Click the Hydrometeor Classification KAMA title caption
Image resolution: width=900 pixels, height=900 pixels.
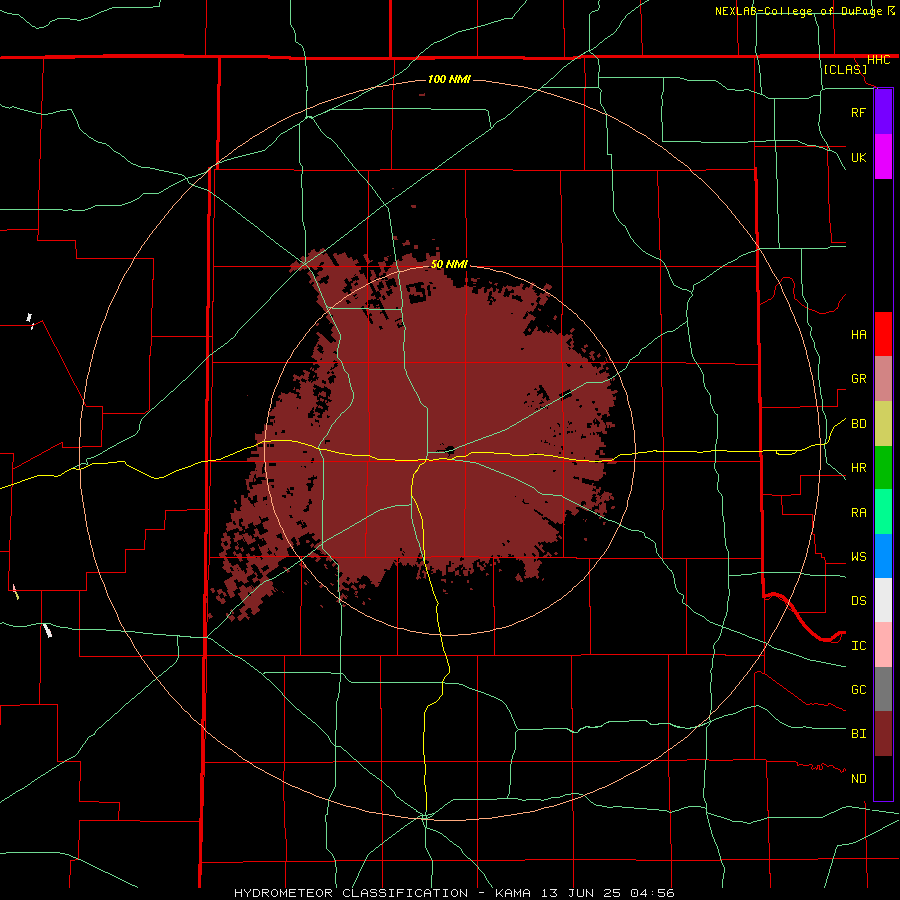[454, 893]
